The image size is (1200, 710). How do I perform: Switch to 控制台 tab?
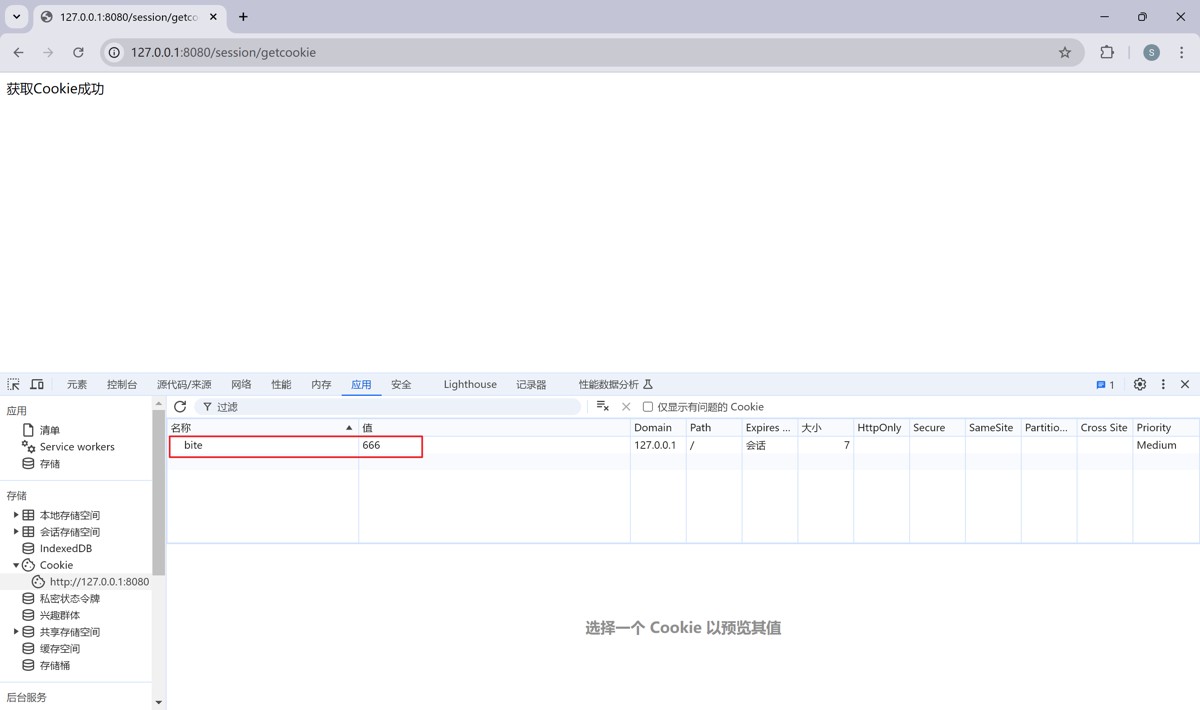[x=122, y=384]
